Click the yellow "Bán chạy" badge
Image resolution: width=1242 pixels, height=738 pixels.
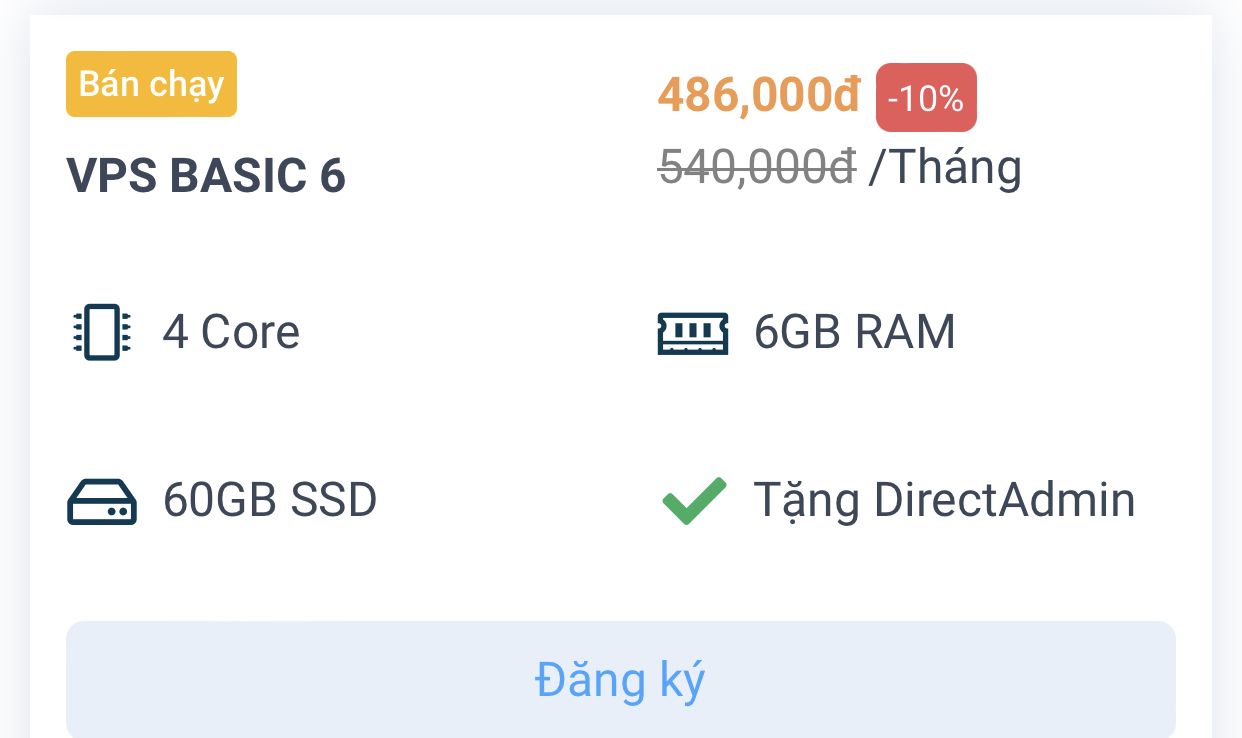[151, 84]
